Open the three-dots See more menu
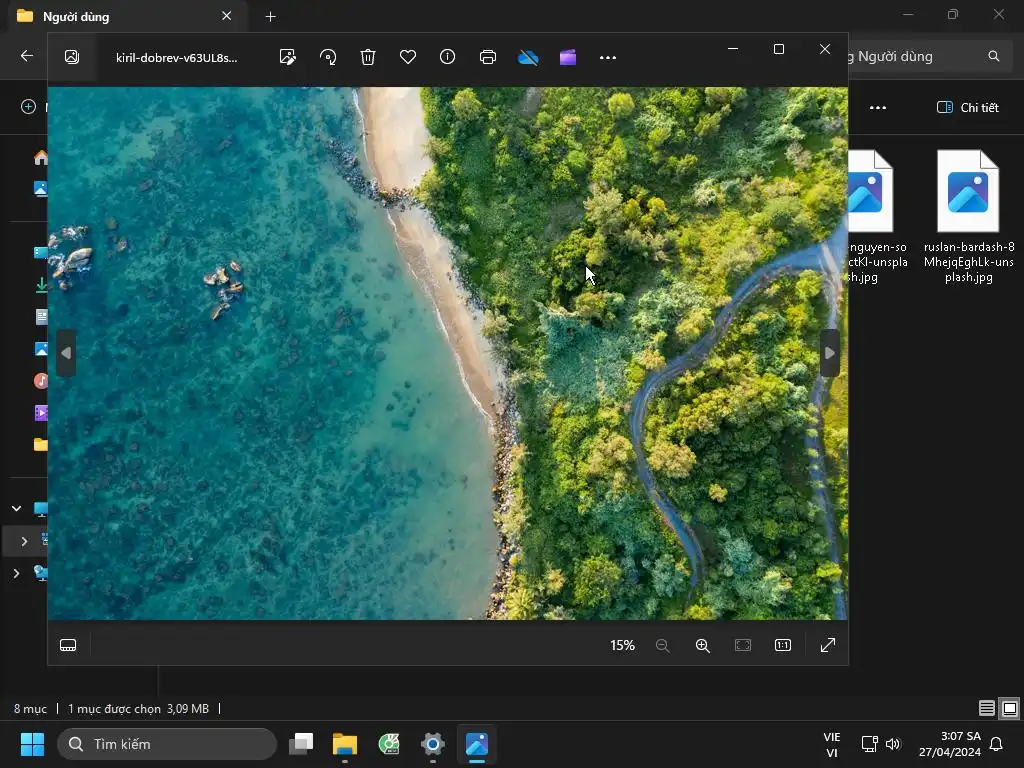This screenshot has height=768, width=1024. [x=608, y=57]
